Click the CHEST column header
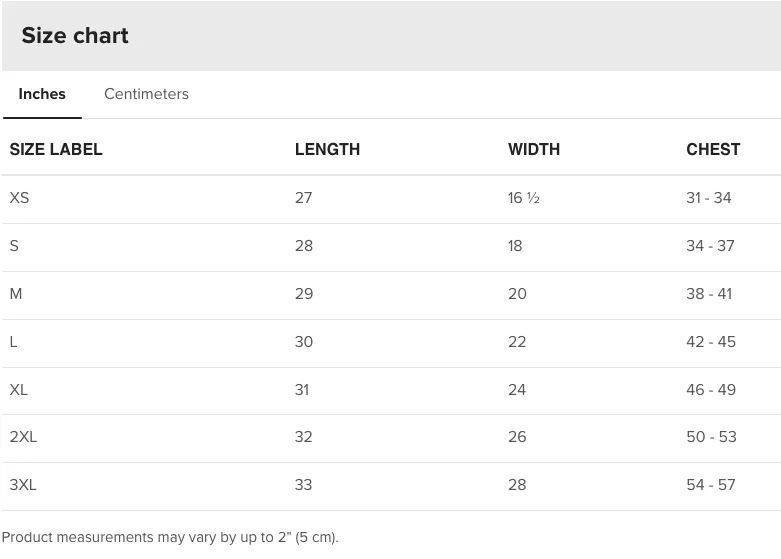 [713, 149]
